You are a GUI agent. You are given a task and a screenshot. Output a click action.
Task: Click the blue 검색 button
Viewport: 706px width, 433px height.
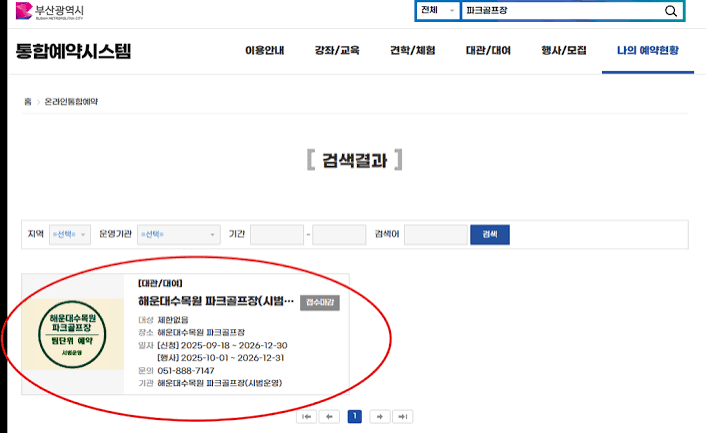point(490,235)
